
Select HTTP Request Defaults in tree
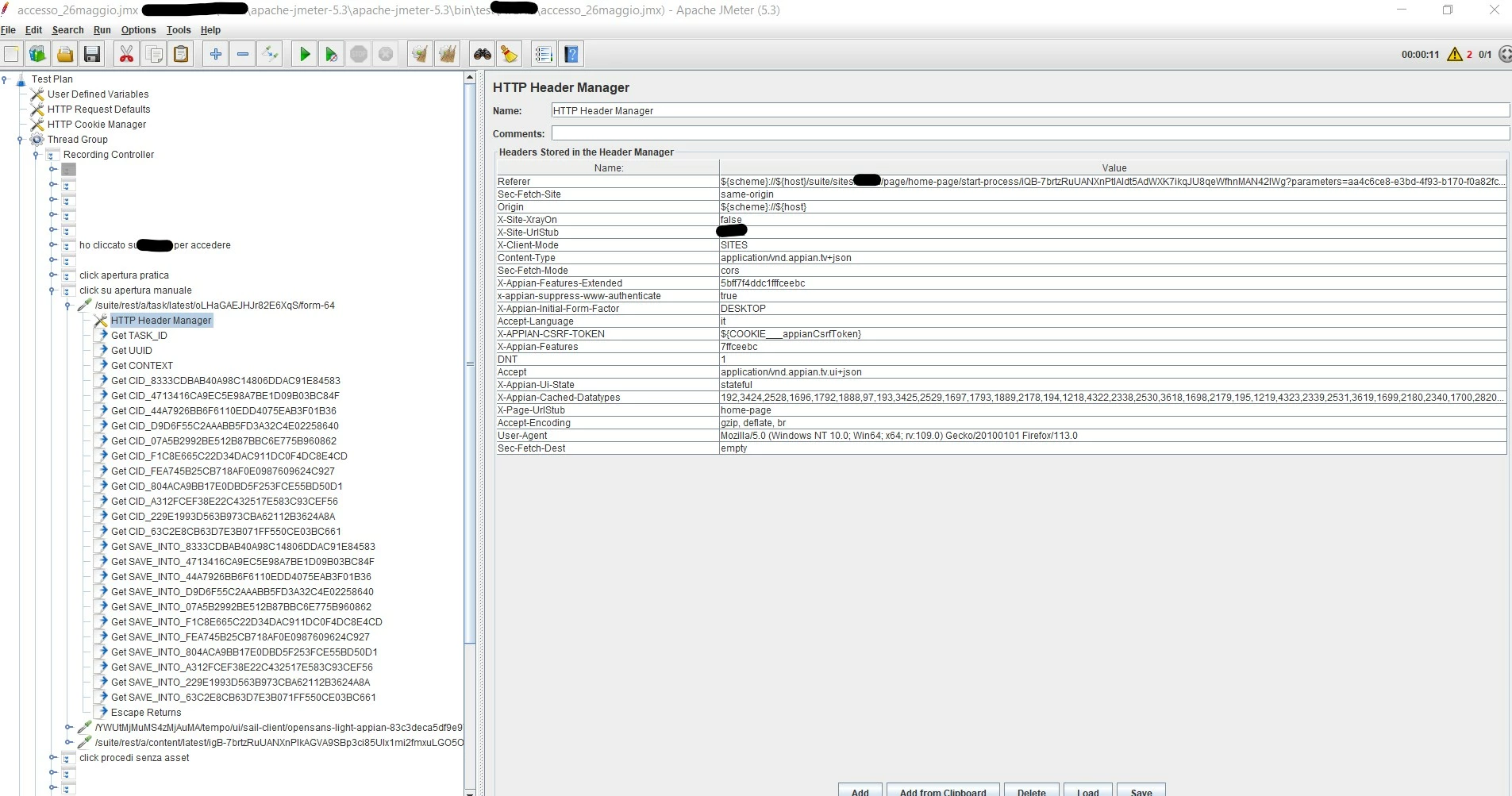[98, 110]
